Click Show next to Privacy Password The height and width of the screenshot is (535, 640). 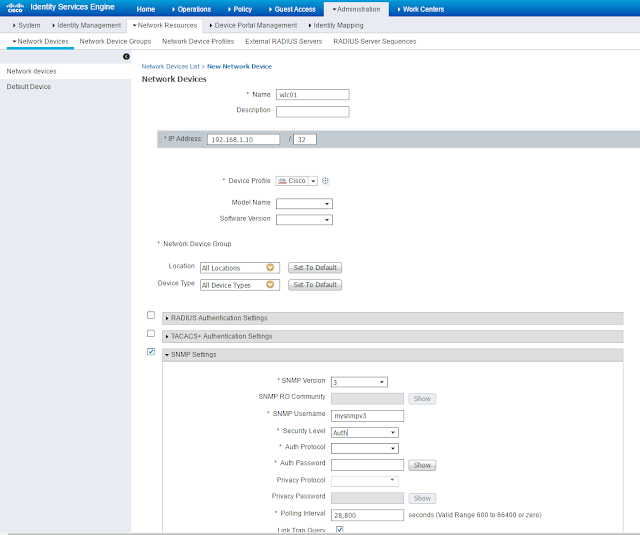422,498
